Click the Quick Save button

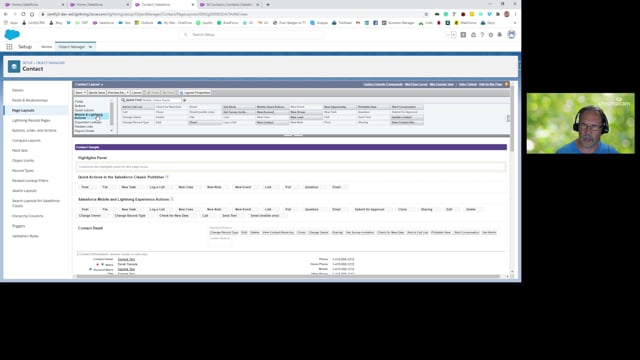pyautogui.click(x=97, y=93)
